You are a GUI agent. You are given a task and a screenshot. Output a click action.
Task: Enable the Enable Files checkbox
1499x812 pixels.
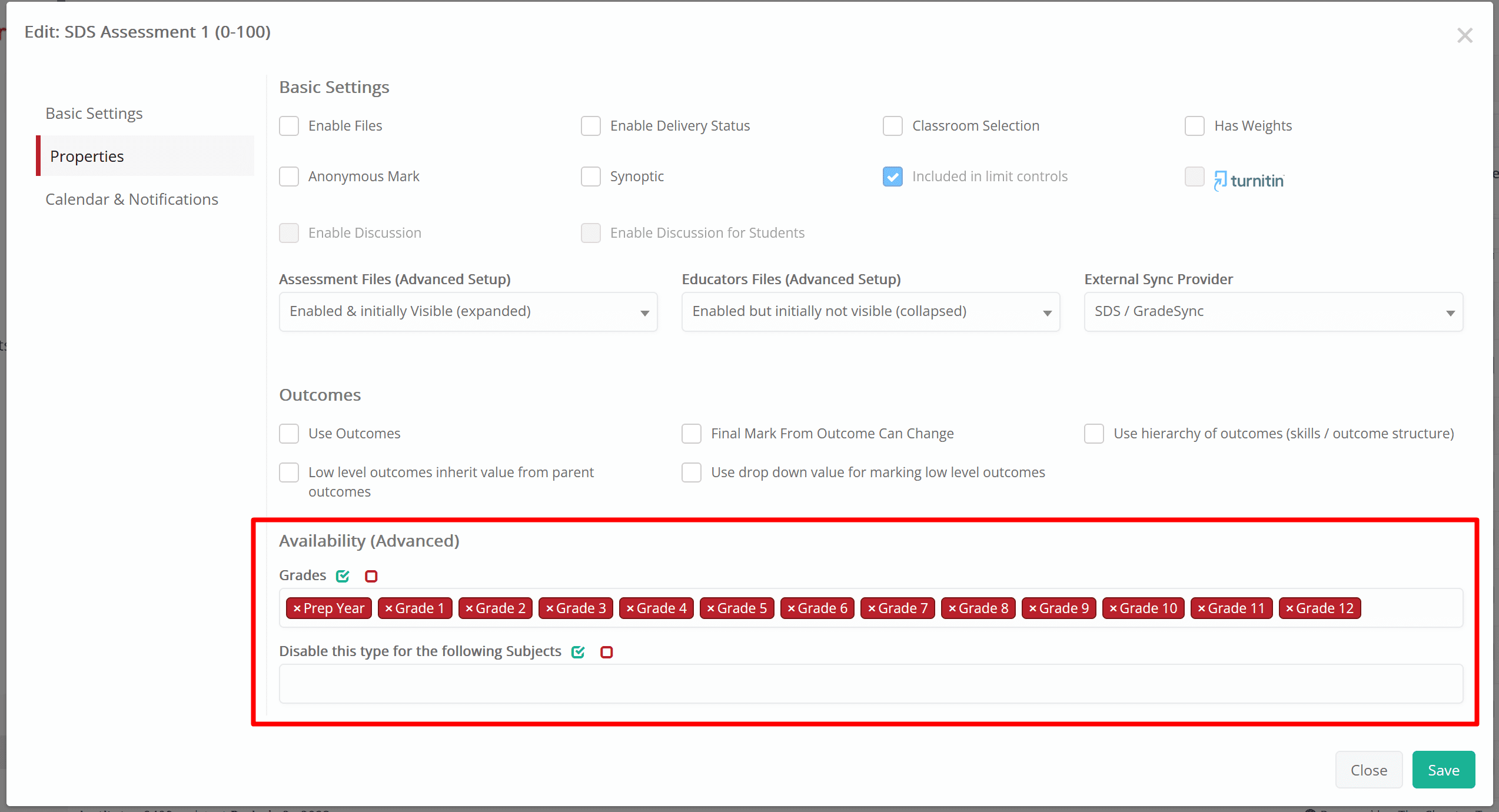289,126
